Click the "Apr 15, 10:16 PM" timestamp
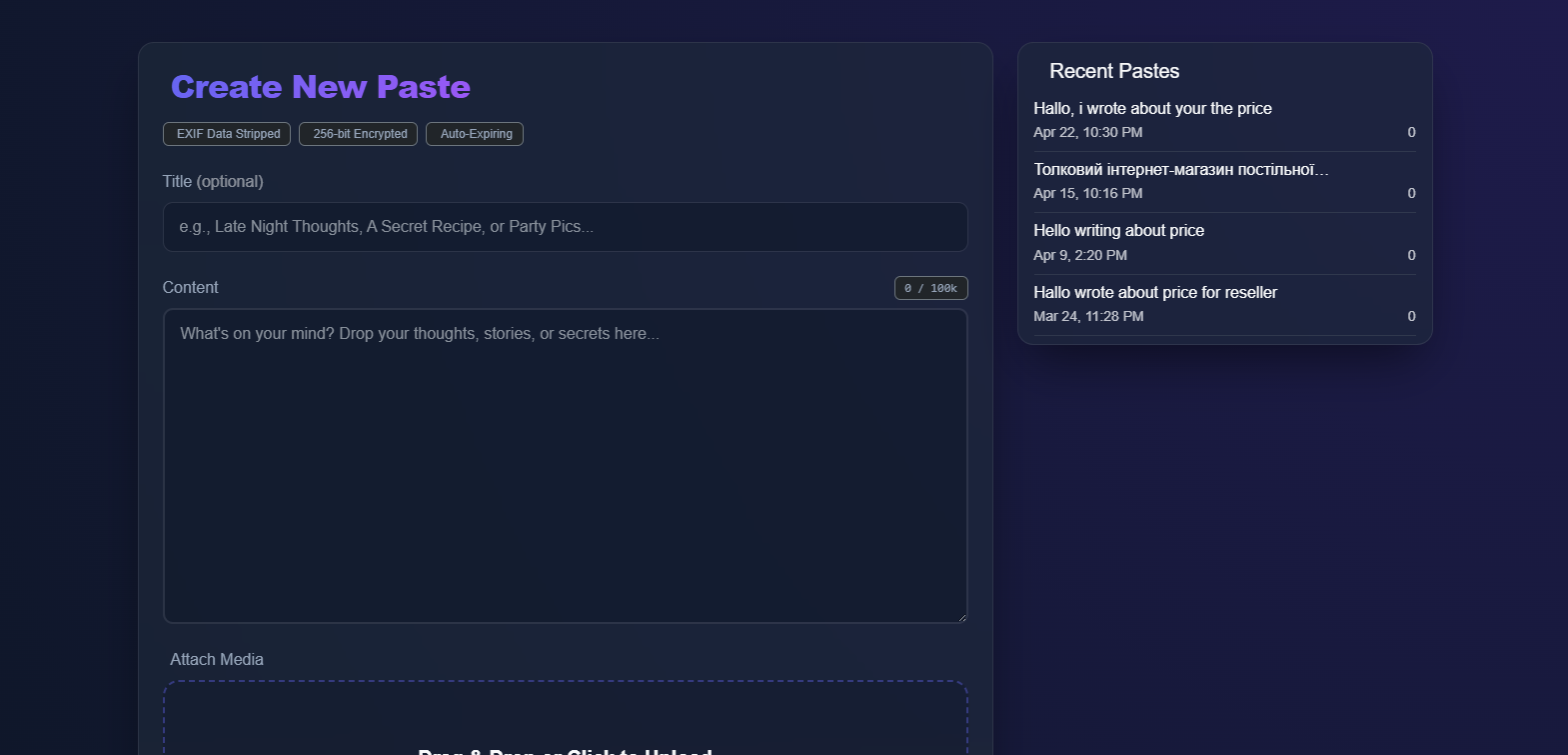The image size is (1568, 755). [1087, 193]
